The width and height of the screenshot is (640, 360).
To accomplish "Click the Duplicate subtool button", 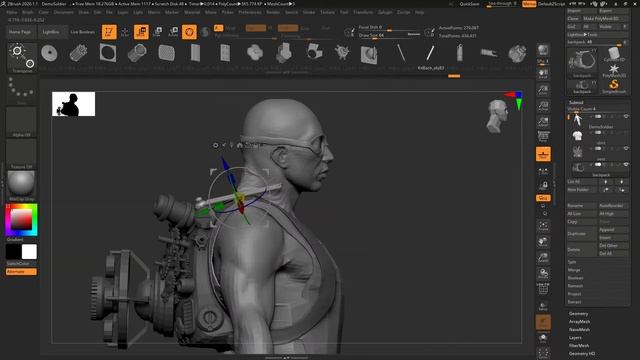I will point(582,234).
